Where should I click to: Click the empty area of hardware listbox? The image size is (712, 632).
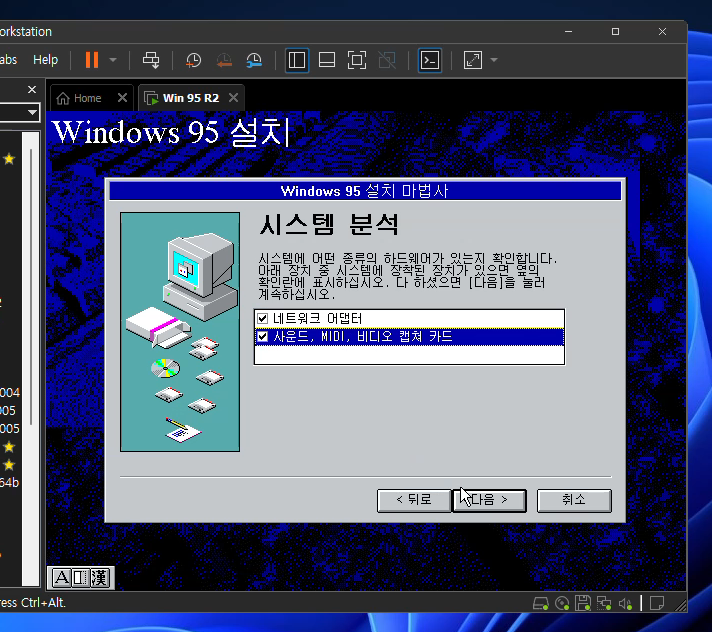(x=409, y=355)
